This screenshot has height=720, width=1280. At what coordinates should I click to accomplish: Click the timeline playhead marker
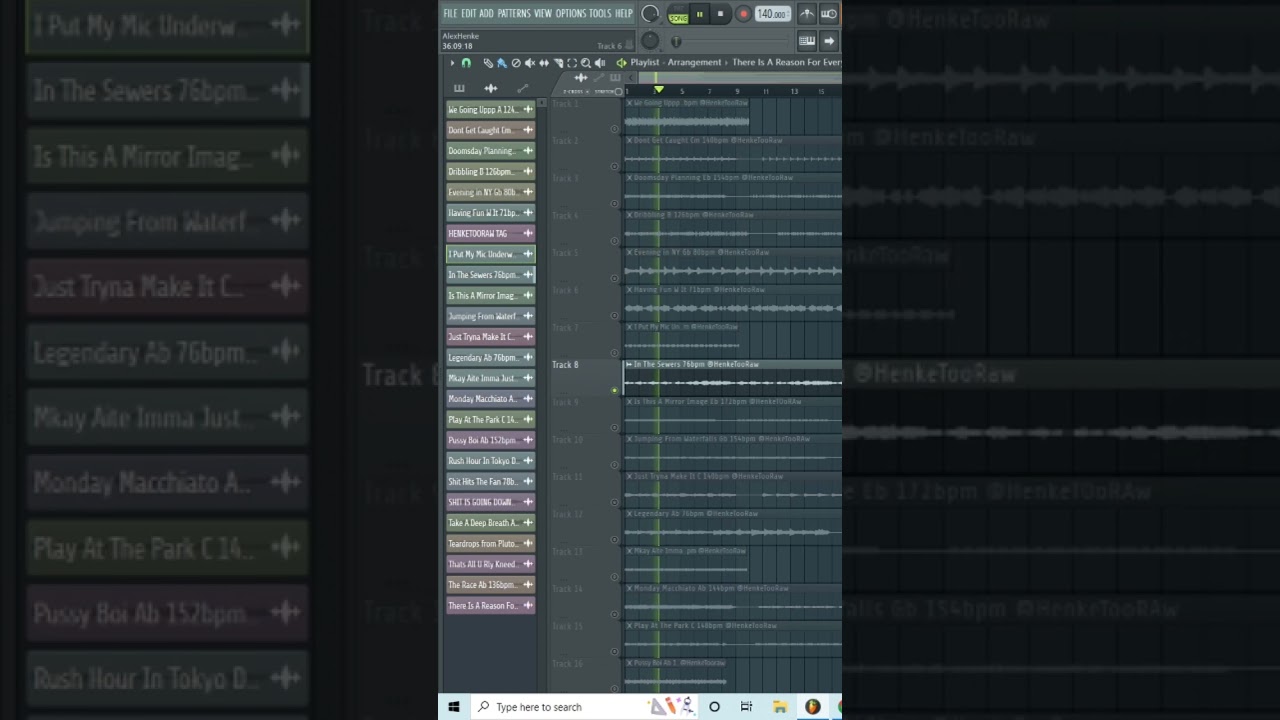(x=659, y=90)
